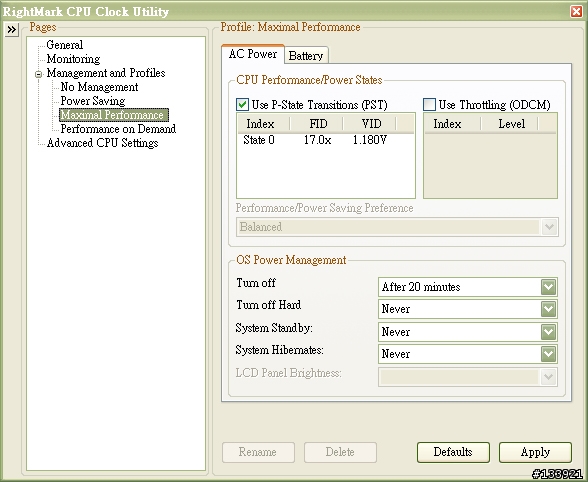Click the Apply button
Image resolution: width=588 pixels, height=482 pixels.
point(535,452)
